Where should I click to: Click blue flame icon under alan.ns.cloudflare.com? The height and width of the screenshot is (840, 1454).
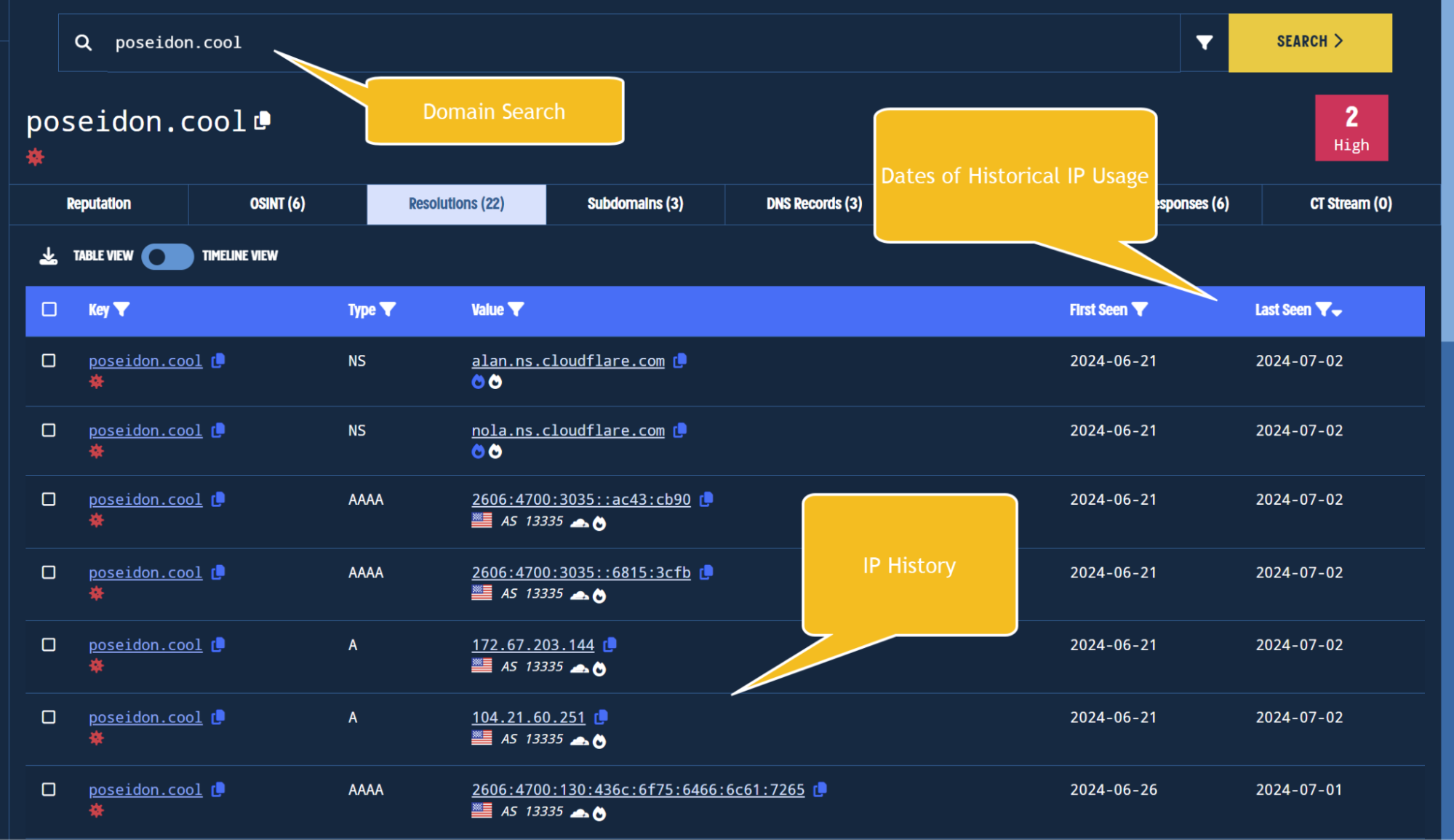click(478, 382)
